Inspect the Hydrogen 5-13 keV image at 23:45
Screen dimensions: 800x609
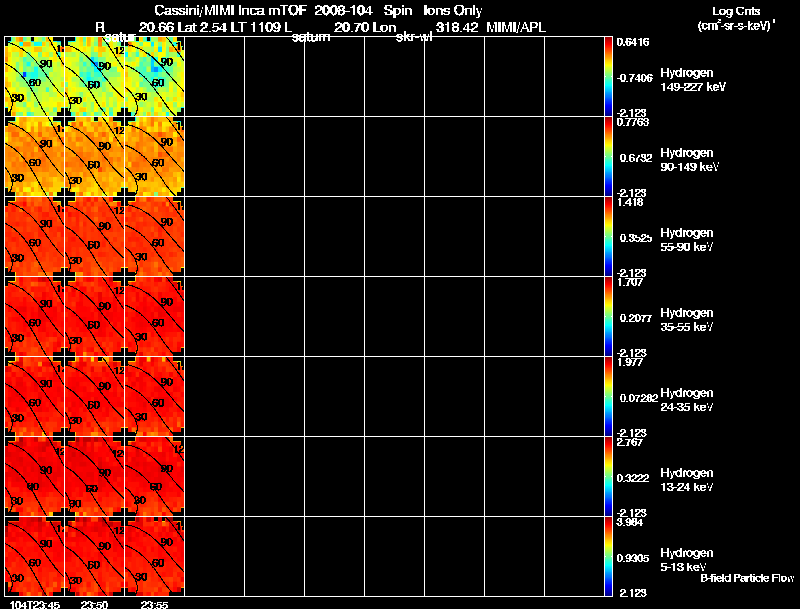[x=35, y=557]
